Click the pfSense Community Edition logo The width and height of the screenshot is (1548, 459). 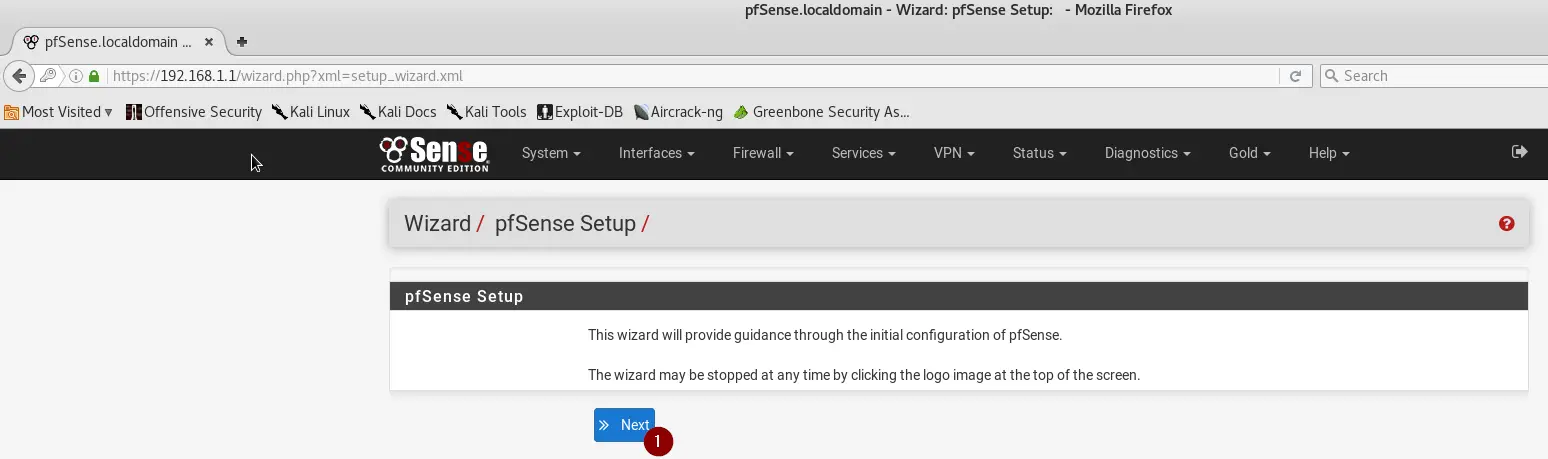pos(434,153)
